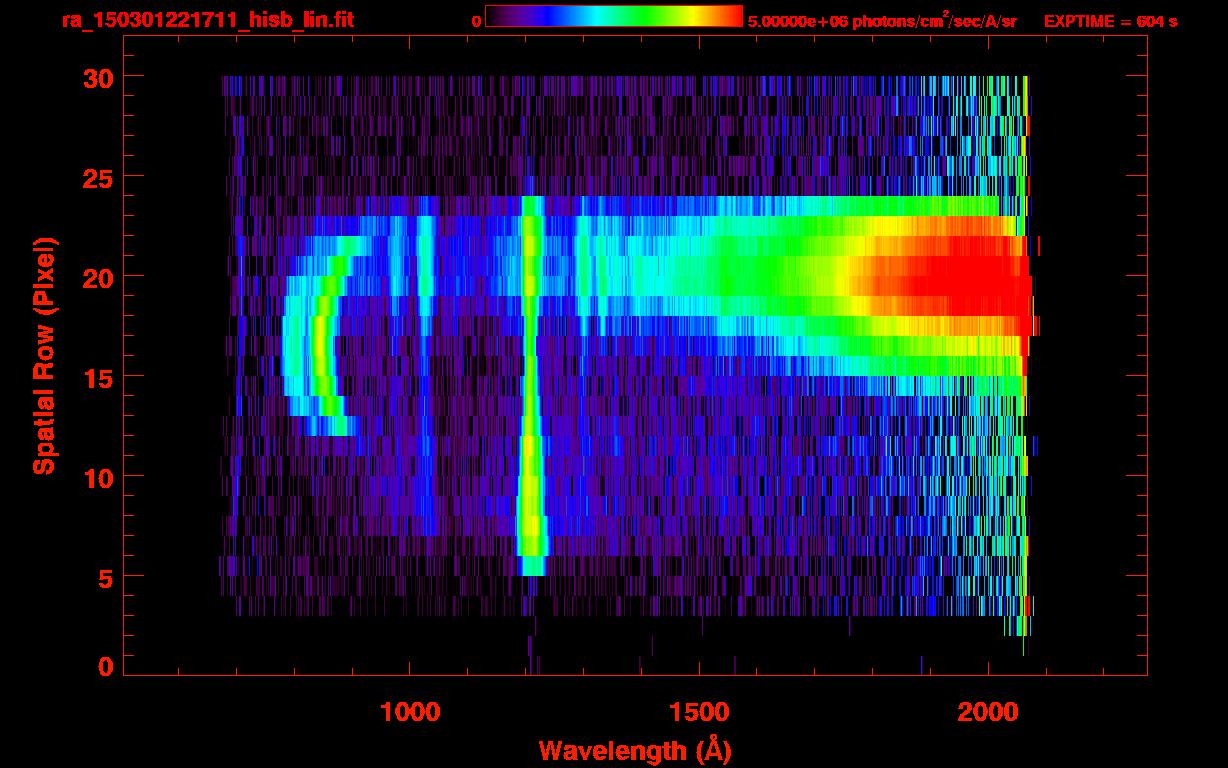Click x-axis tick label 1000
1228x768 pixels.
[409, 712]
